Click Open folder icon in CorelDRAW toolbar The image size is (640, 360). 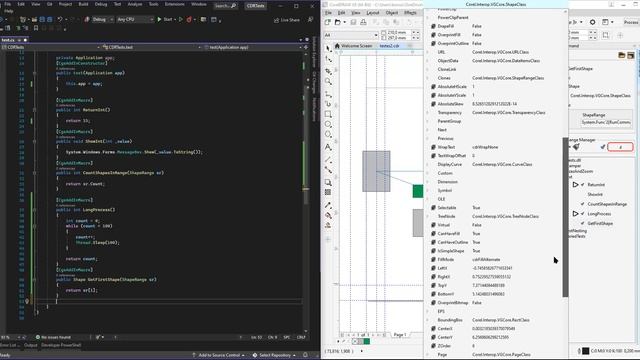338,22
